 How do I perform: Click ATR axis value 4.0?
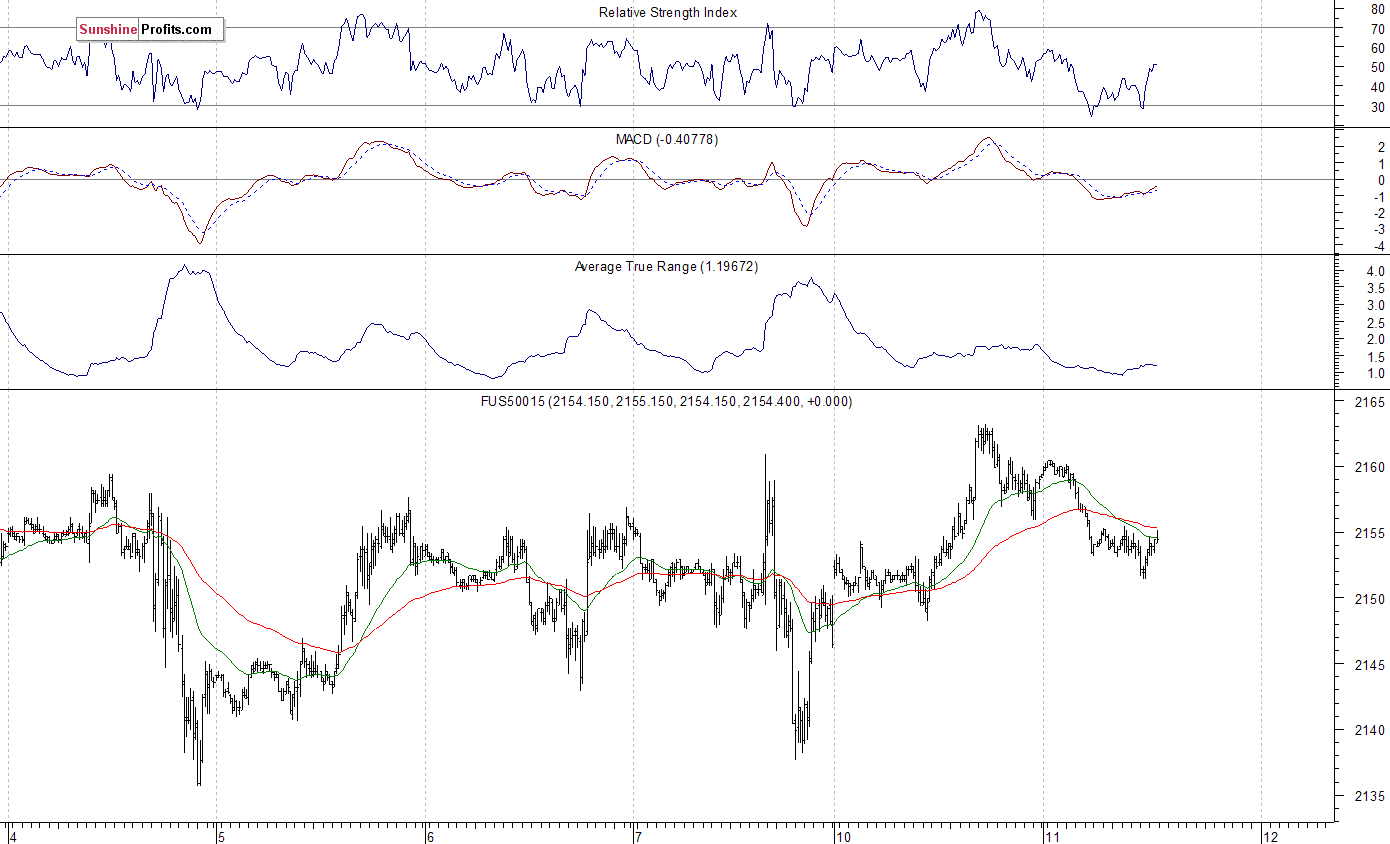1375,272
